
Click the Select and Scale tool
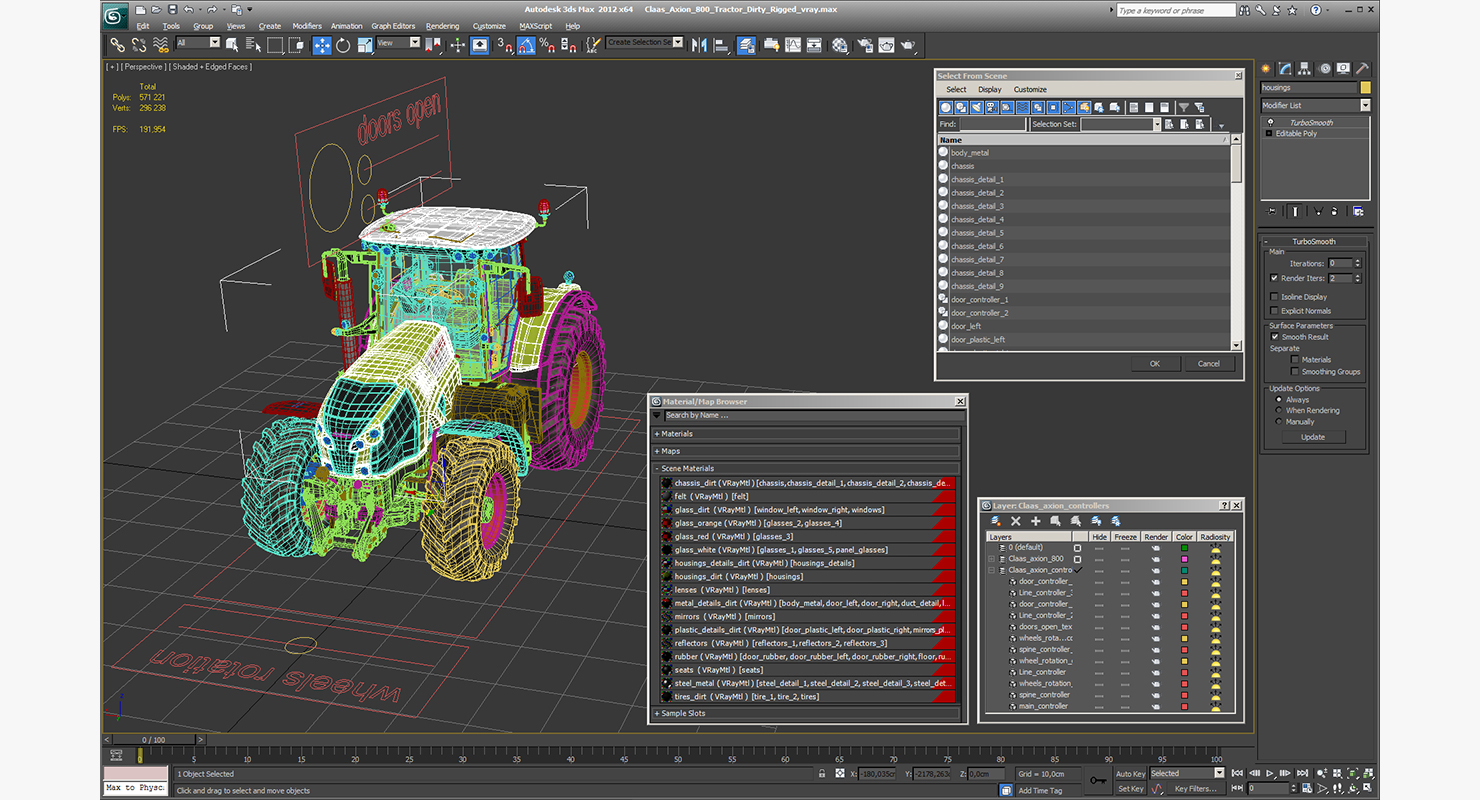[x=365, y=45]
